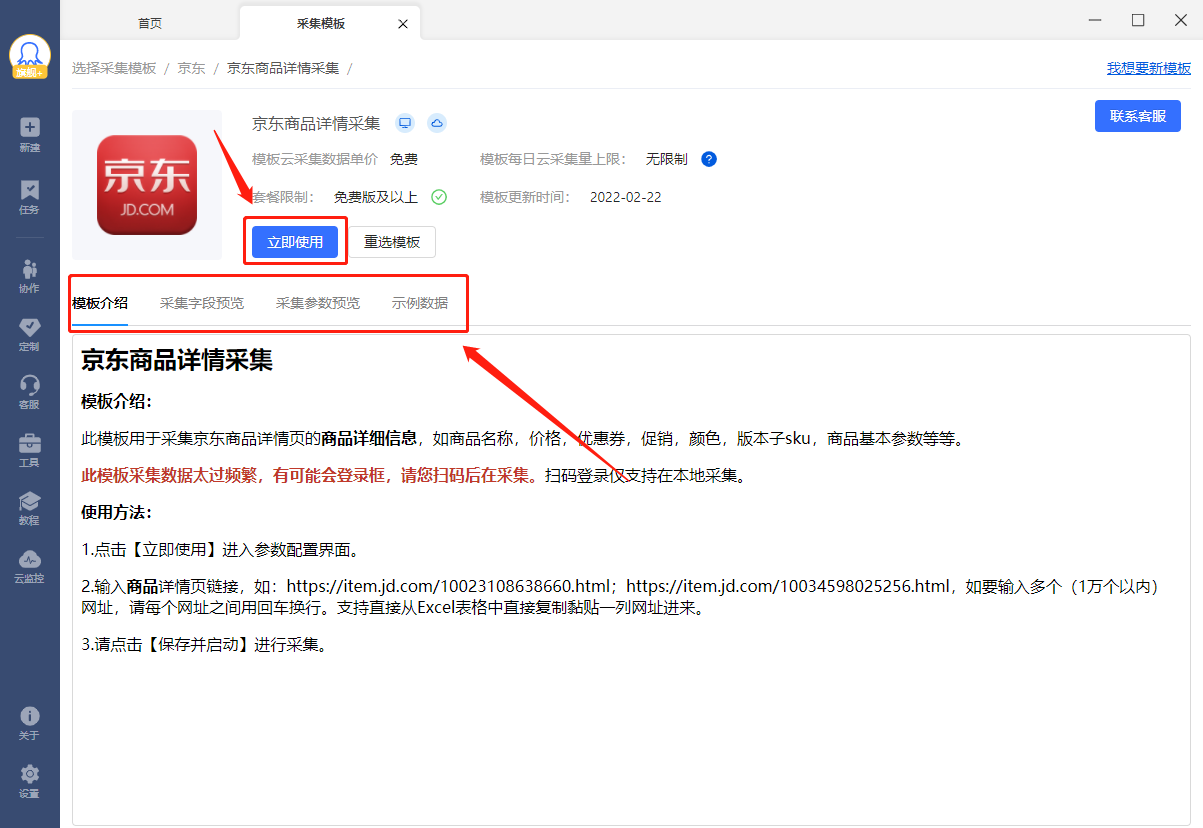Open 客服 (Customer service) headset icon
1203x828 pixels.
[x=30, y=392]
